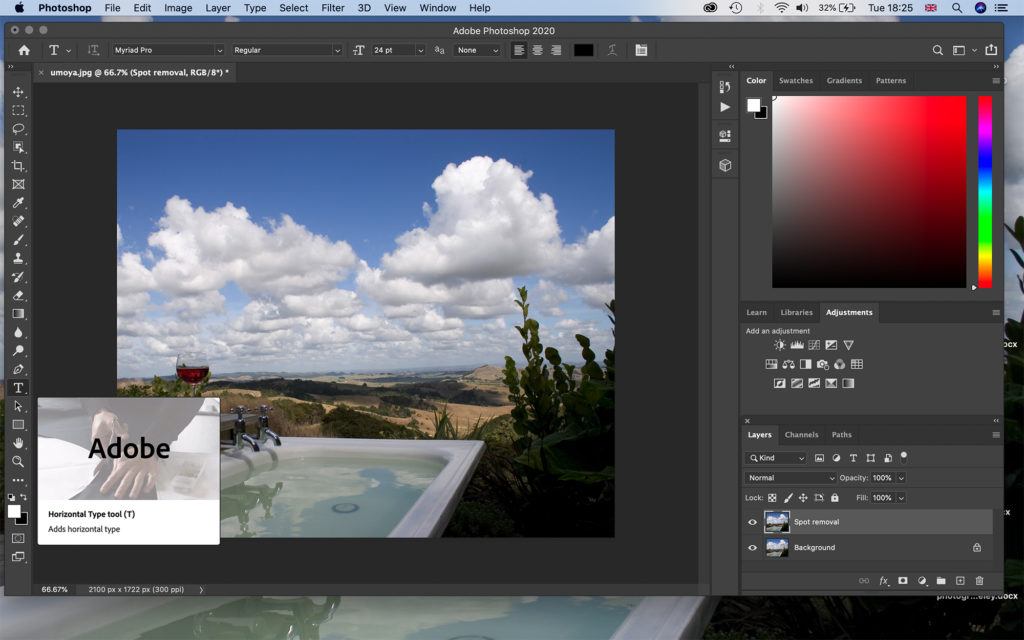Switch to the Channels tab
Viewport: 1024px width, 640px height.
pyautogui.click(x=801, y=435)
